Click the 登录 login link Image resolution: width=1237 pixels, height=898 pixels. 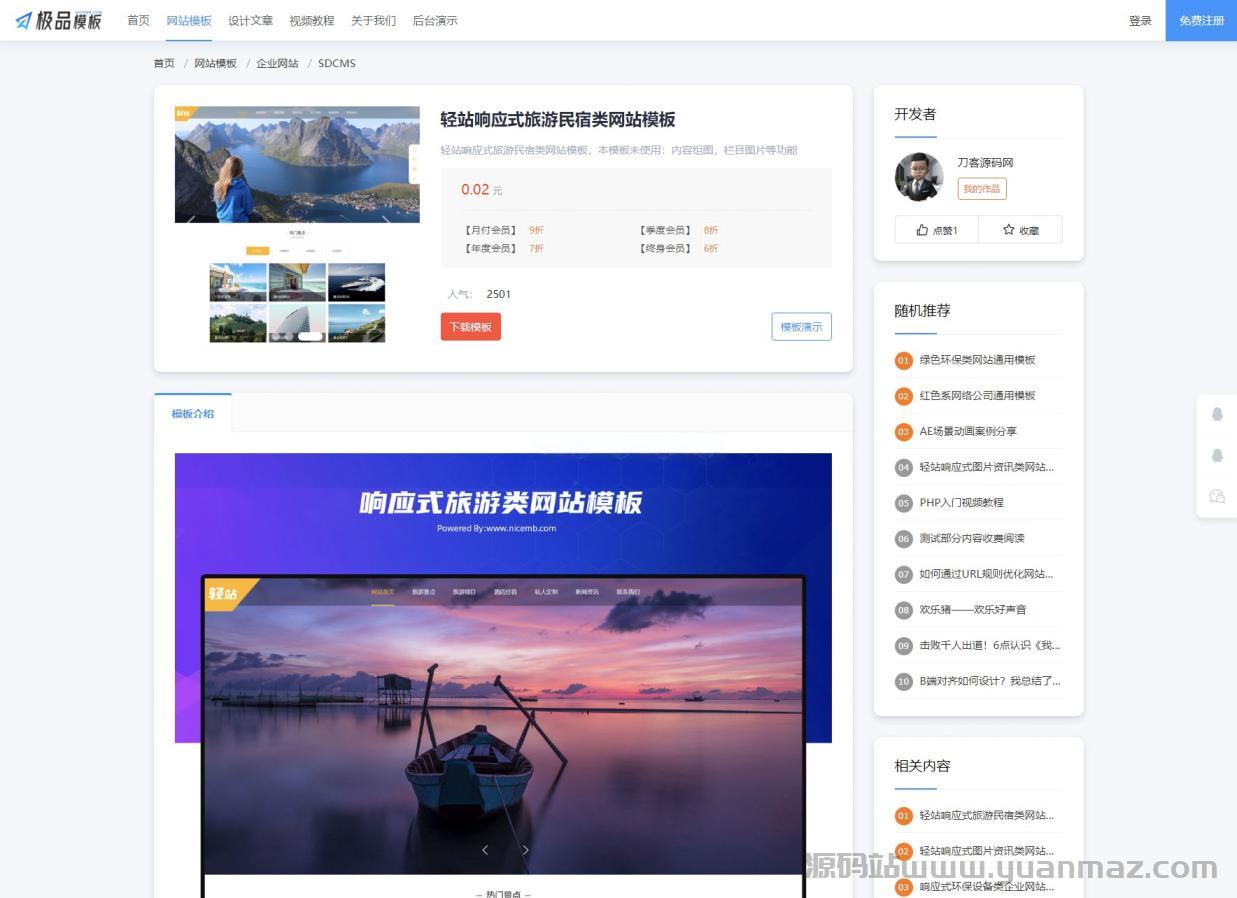click(x=1140, y=20)
